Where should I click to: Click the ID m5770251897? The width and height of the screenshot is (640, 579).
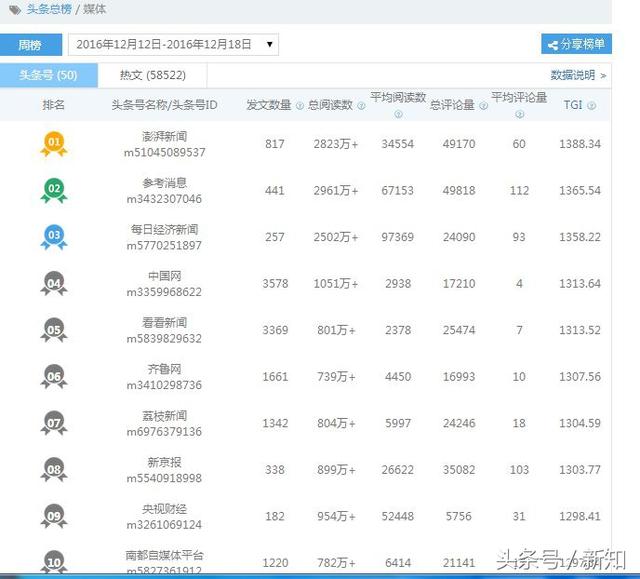[x=164, y=245]
